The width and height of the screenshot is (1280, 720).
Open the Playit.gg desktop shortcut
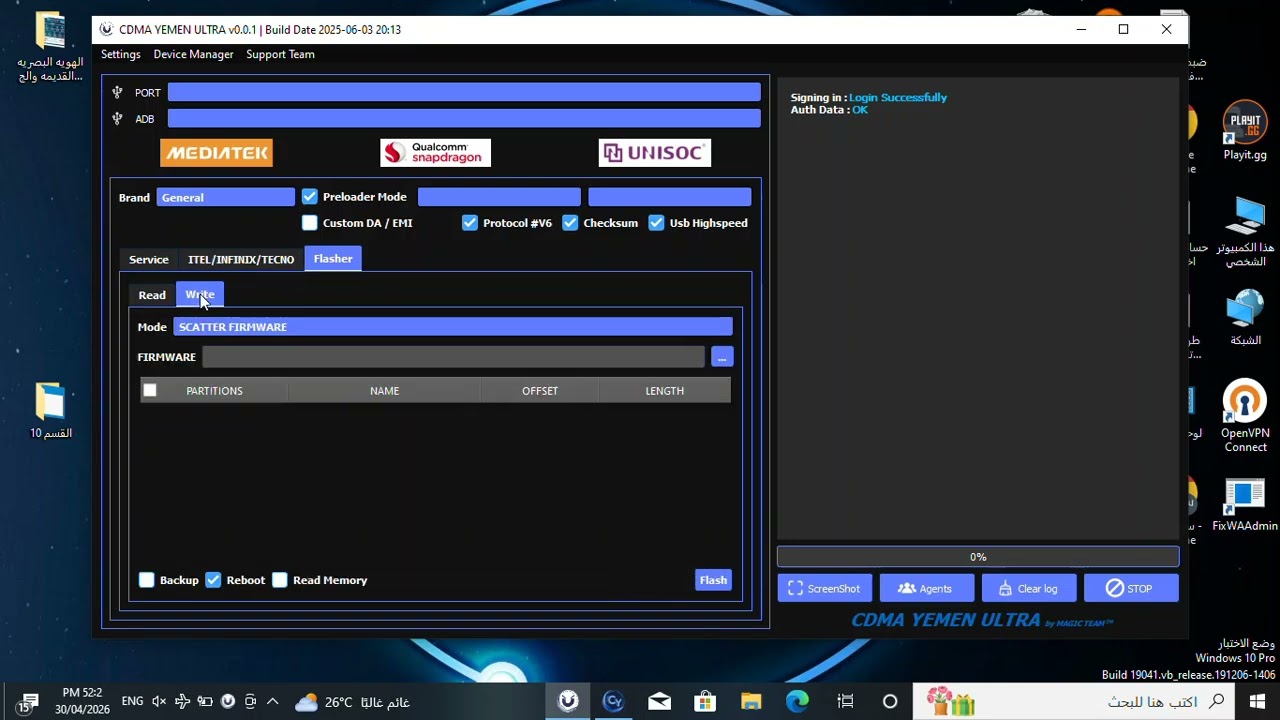coord(1245,130)
